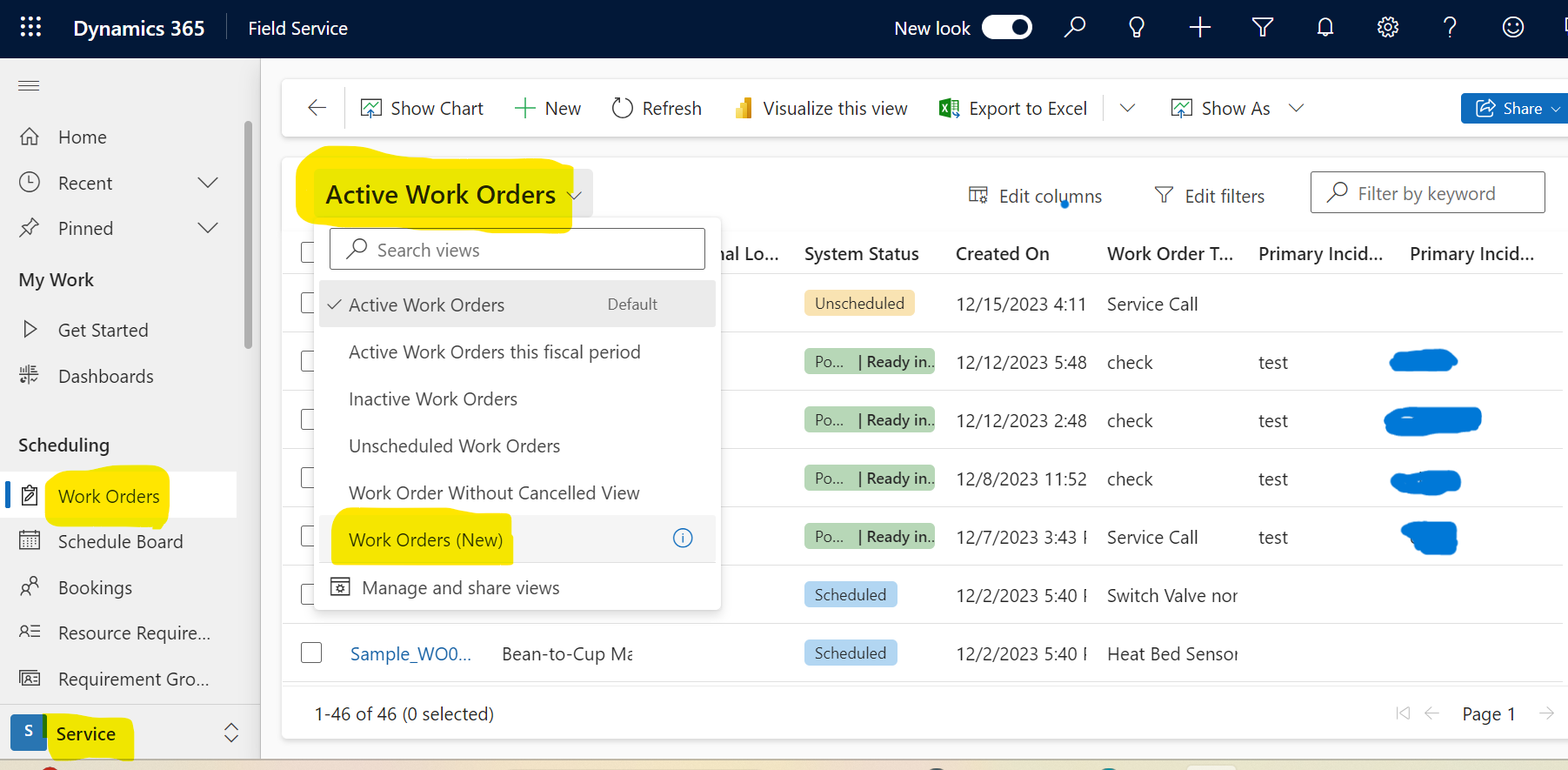Click Edit columns
This screenshot has width=1568, height=770.
(x=1035, y=196)
